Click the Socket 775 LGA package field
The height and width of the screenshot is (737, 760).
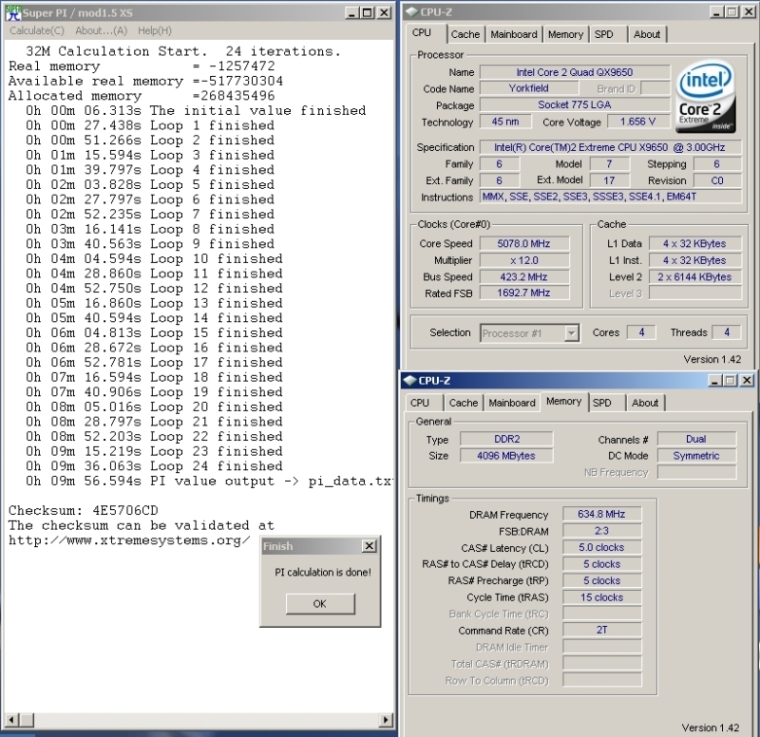(x=575, y=105)
